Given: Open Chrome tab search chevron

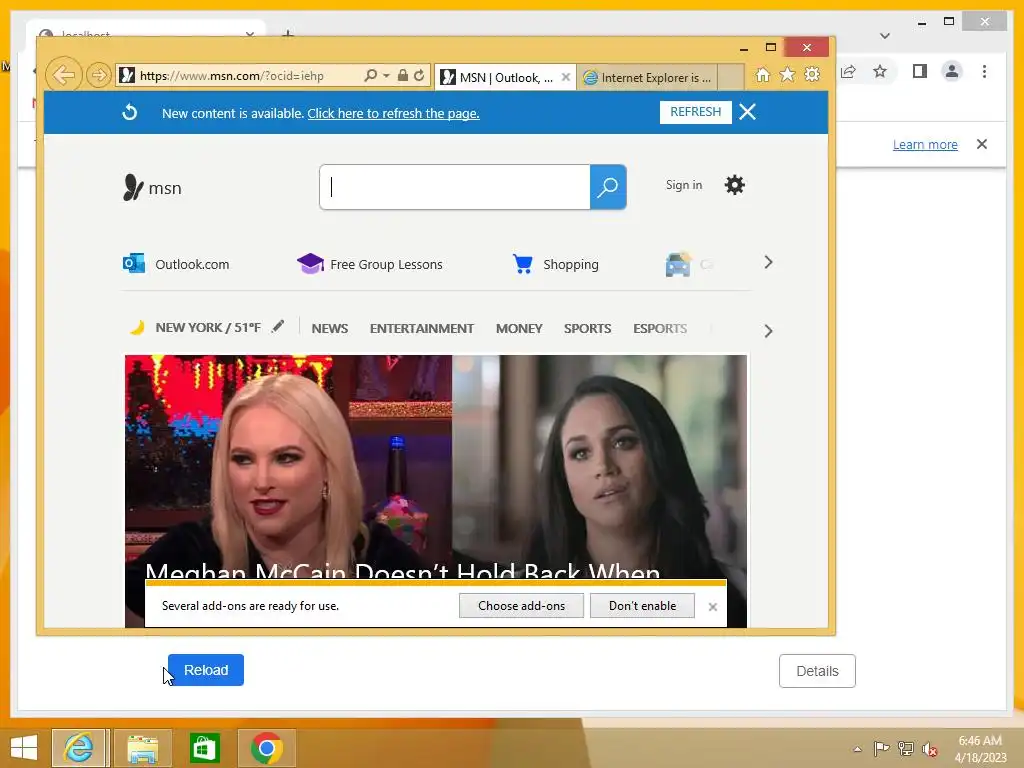Looking at the screenshot, I should coord(885,35).
